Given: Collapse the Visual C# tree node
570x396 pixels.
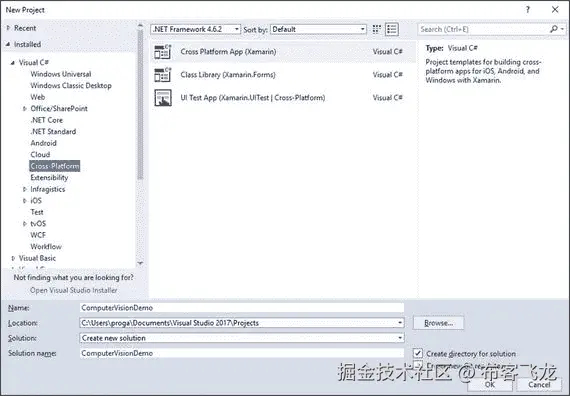Looking at the screenshot, I should coord(13,63).
